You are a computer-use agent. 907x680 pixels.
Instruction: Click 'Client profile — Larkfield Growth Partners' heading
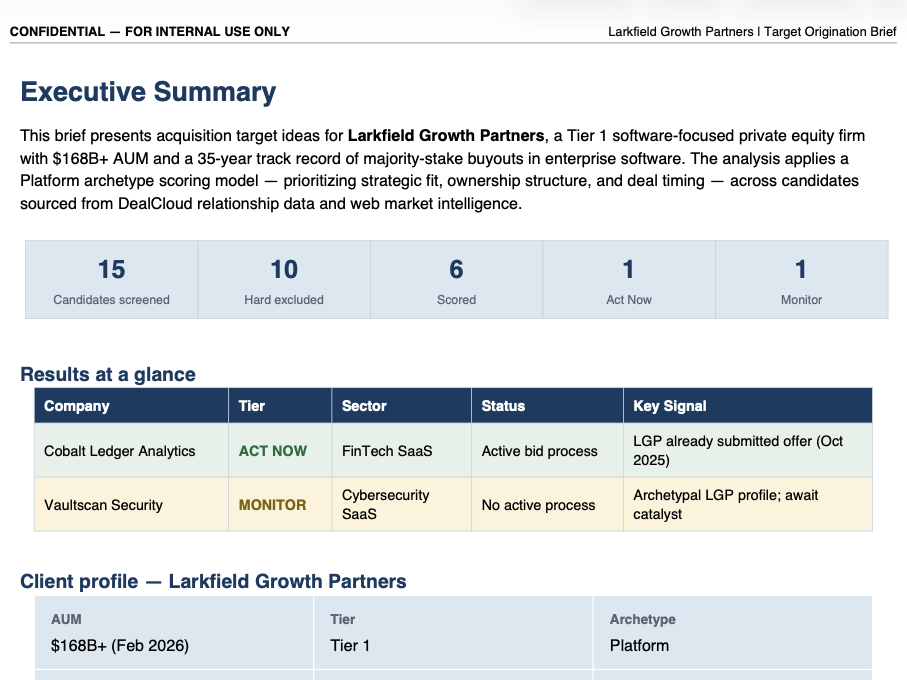tap(213, 581)
